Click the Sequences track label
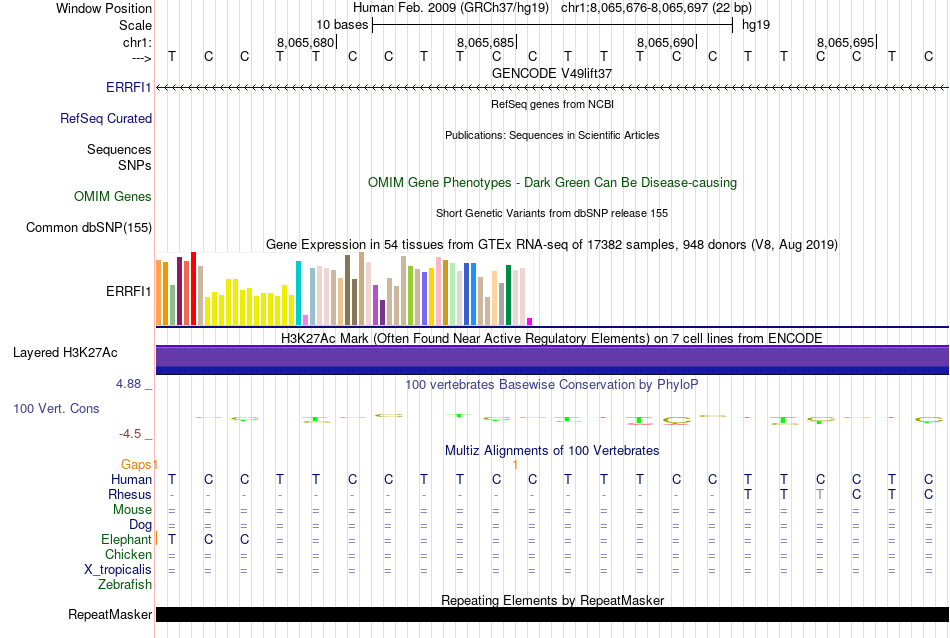Screen dimensions: 950x638 click(x=119, y=150)
